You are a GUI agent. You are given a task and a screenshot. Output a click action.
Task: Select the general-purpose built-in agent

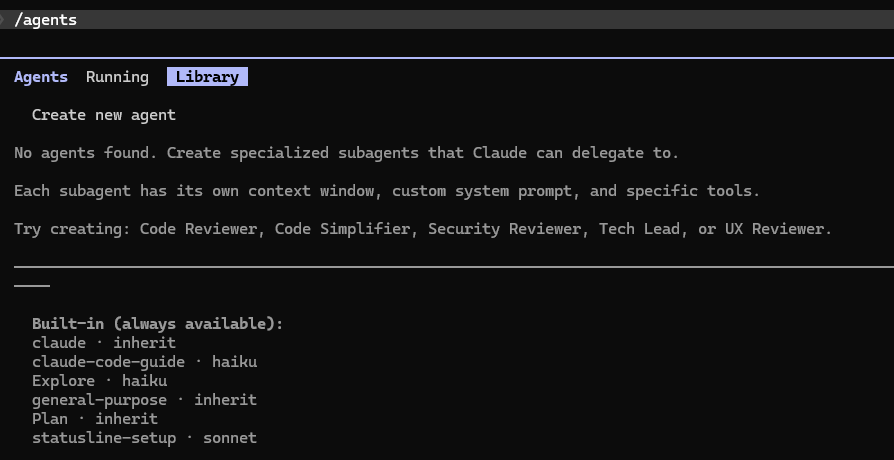coord(144,400)
